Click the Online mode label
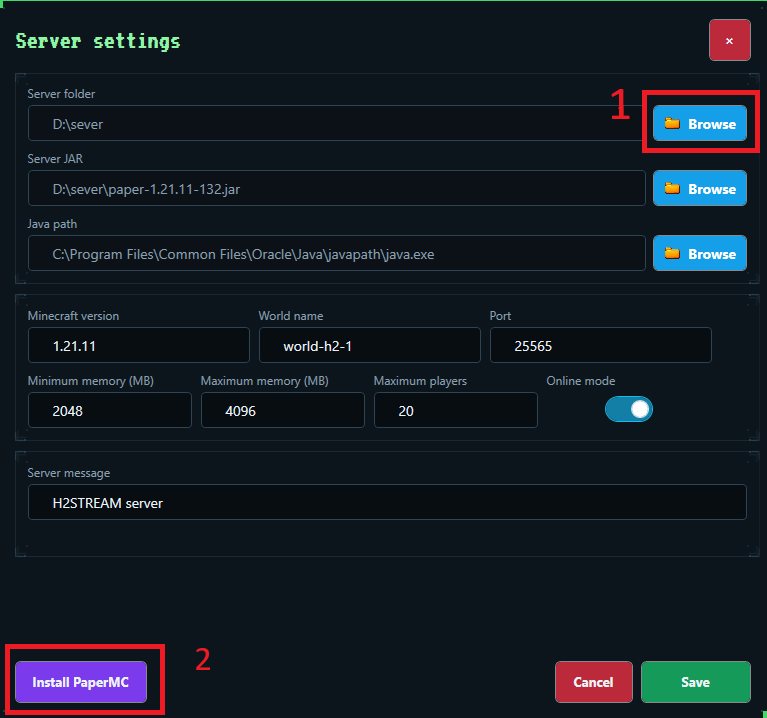The height and width of the screenshot is (718, 767). [x=581, y=381]
